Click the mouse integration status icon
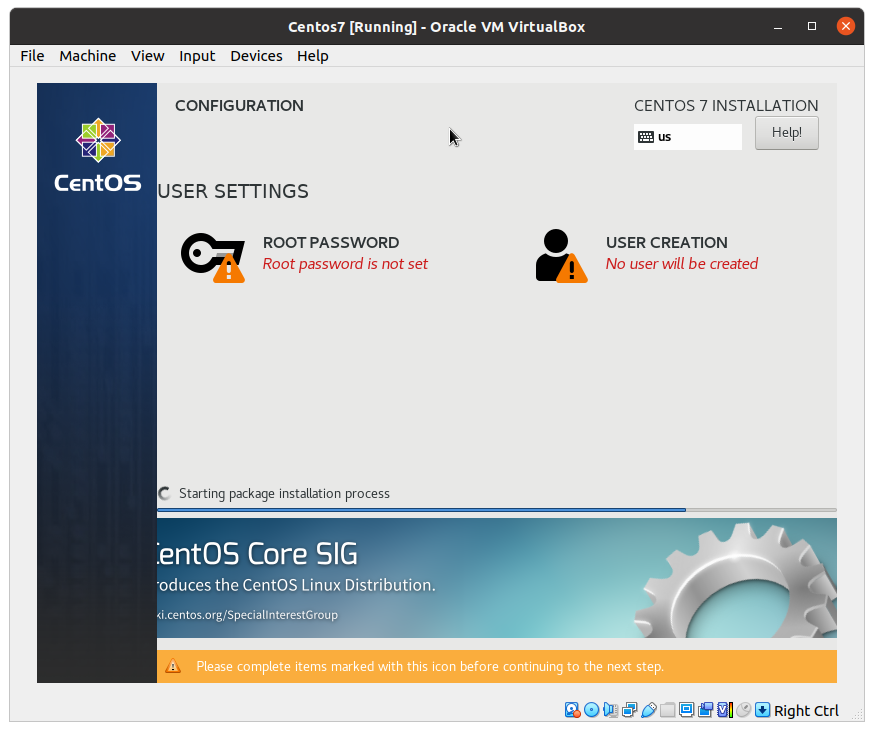874x731 pixels. 744,710
